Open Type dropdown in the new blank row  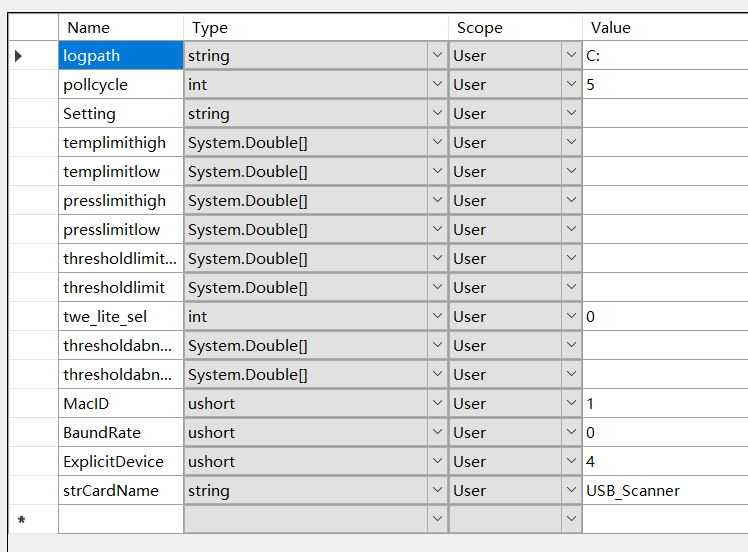point(437,519)
